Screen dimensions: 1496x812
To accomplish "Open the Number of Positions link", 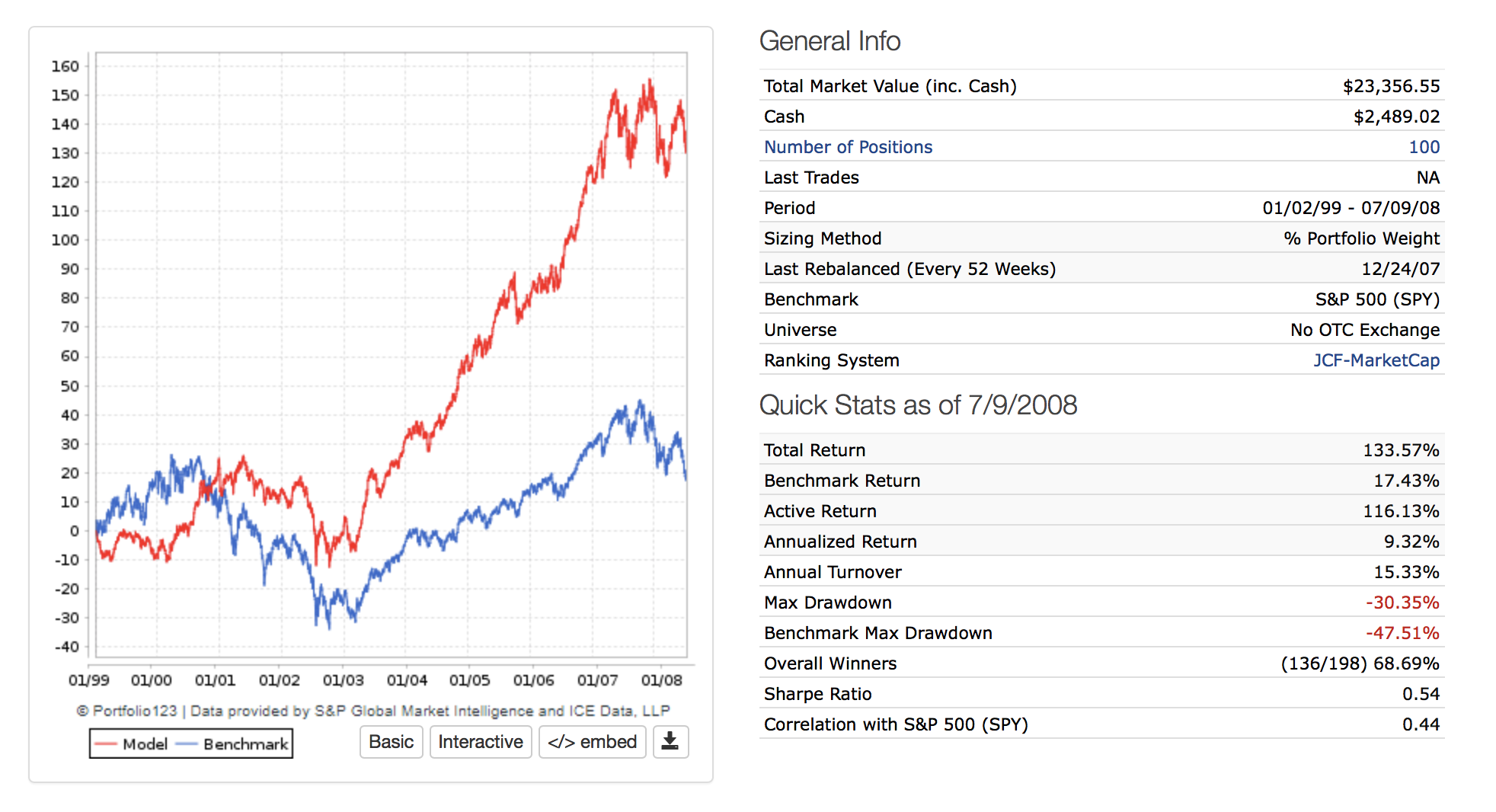I will (848, 147).
